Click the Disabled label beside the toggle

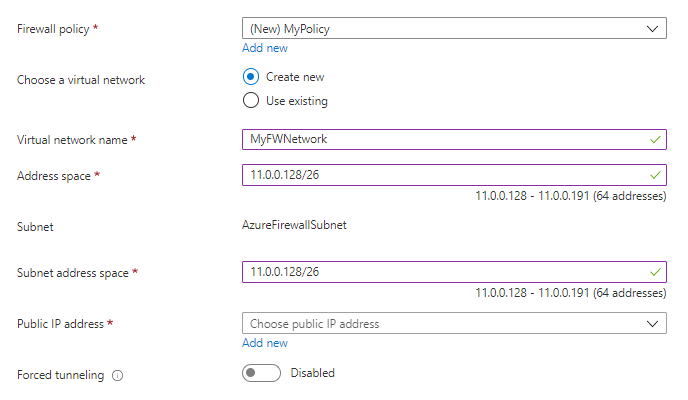pos(312,373)
